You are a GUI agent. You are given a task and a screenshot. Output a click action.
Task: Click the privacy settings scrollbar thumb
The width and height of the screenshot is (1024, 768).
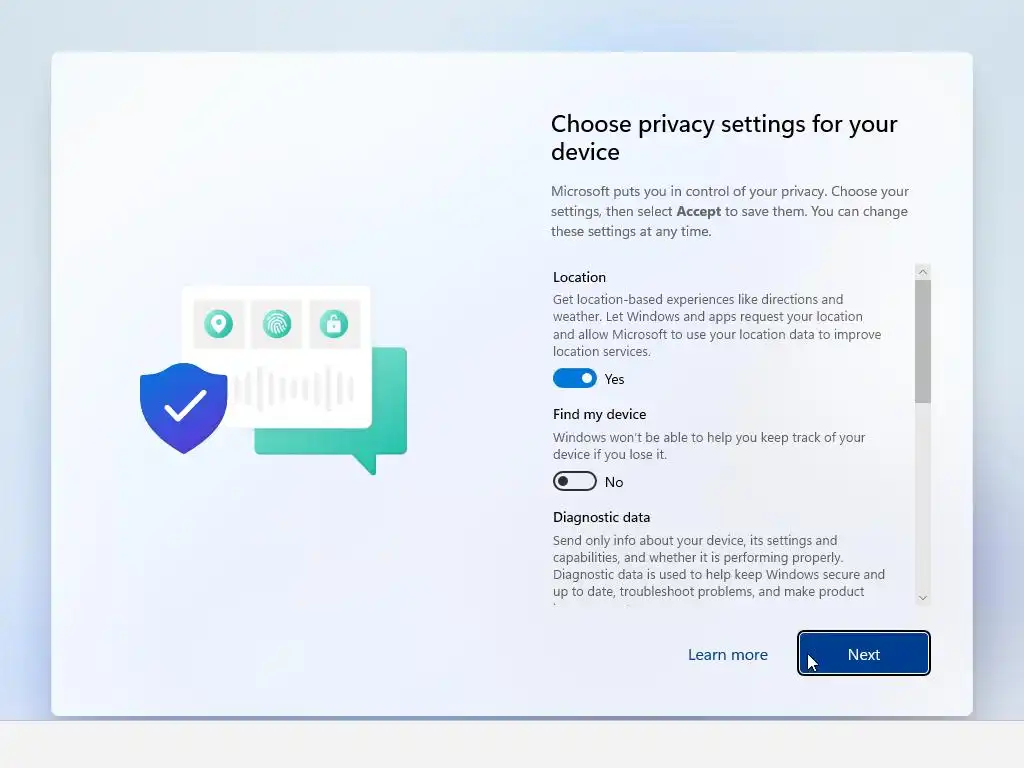923,342
